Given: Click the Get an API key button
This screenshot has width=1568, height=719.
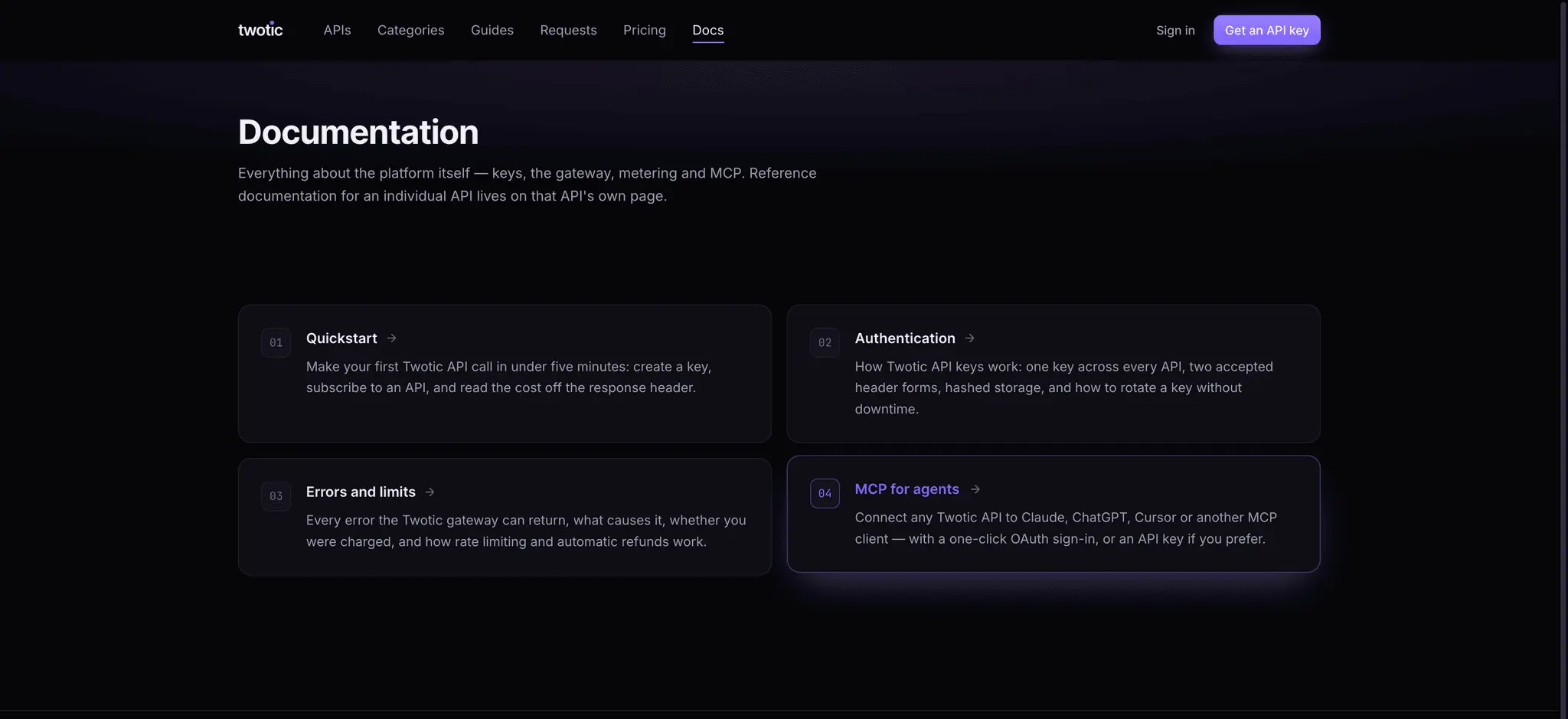Looking at the screenshot, I should click(1266, 30).
